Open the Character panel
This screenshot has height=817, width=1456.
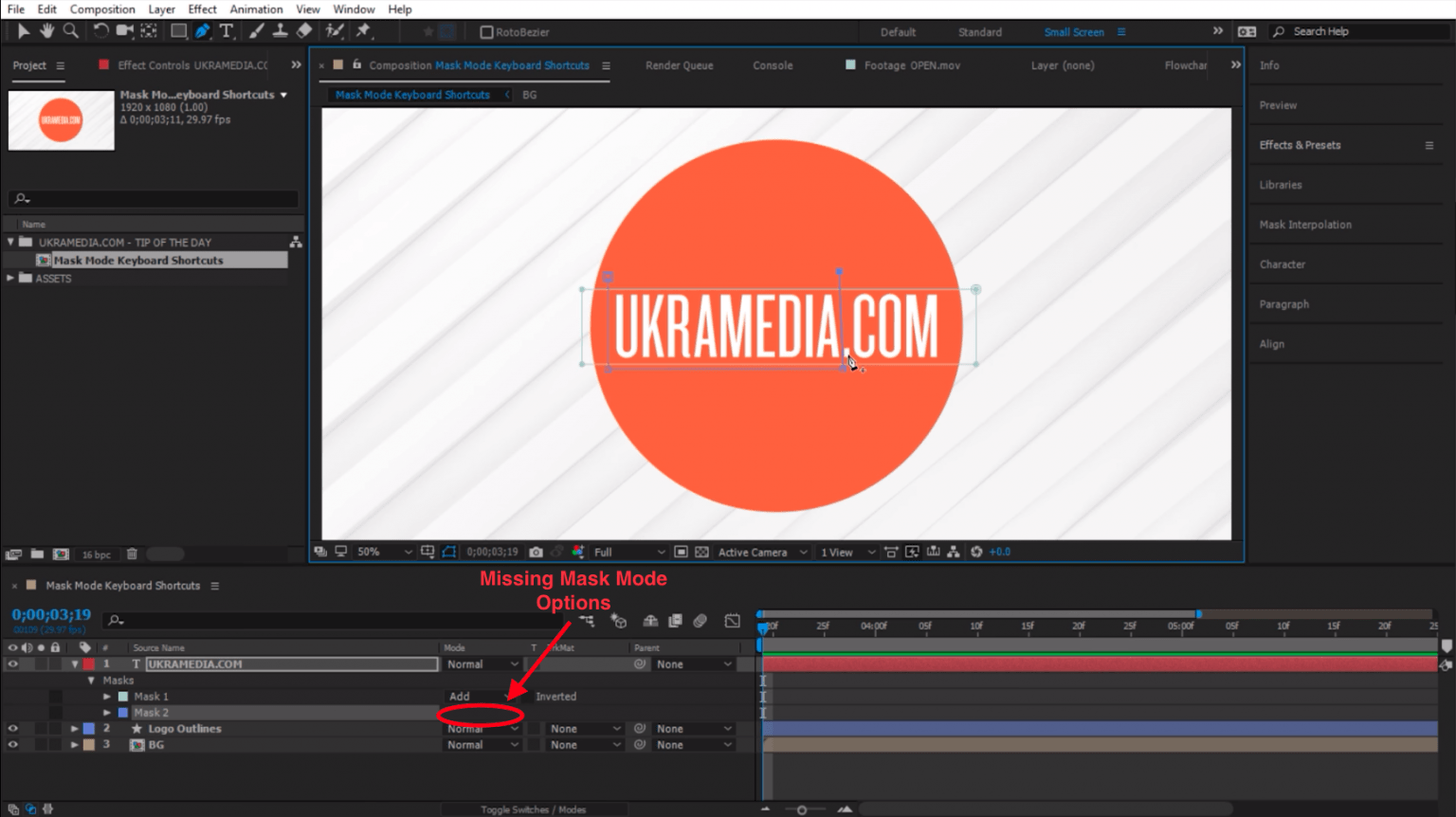1282,264
